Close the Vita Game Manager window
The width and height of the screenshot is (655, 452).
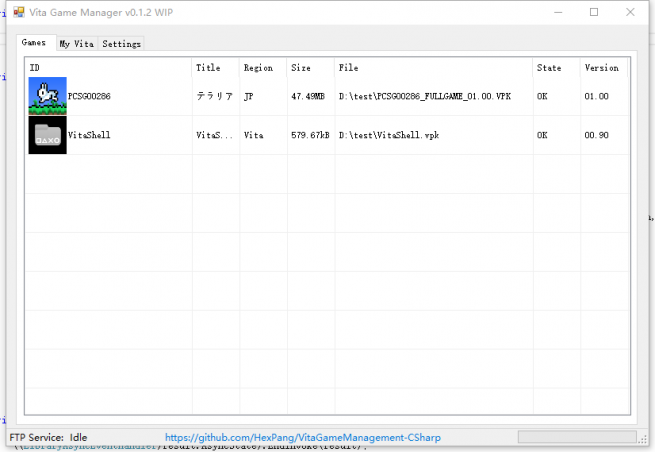pyautogui.click(x=630, y=12)
